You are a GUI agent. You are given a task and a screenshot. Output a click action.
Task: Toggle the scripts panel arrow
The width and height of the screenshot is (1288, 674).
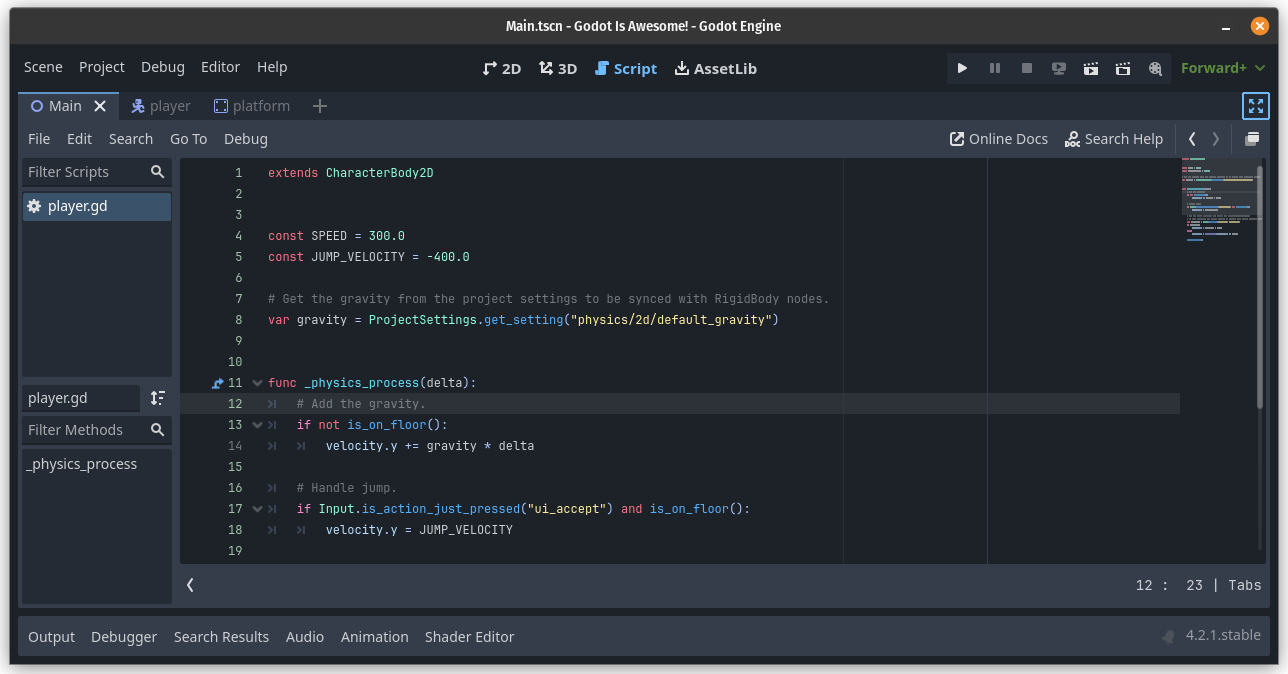click(x=190, y=585)
